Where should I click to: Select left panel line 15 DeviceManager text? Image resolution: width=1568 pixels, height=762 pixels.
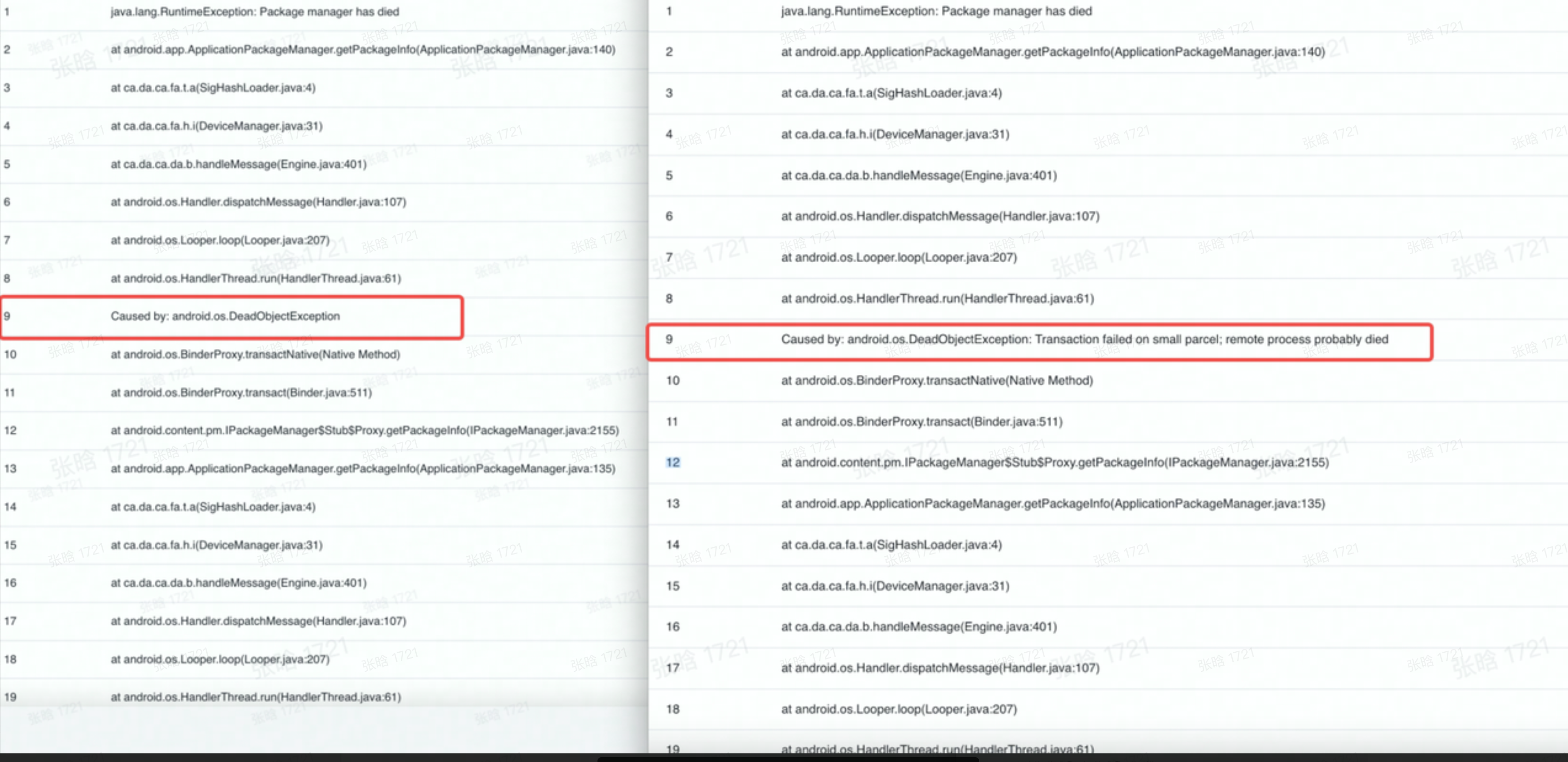coord(217,545)
